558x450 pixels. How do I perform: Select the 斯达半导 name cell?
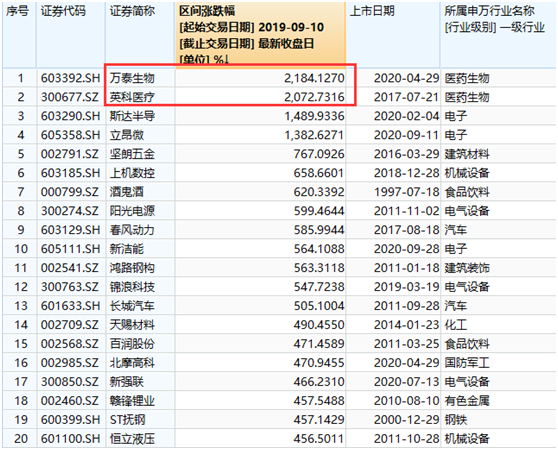click(132, 116)
